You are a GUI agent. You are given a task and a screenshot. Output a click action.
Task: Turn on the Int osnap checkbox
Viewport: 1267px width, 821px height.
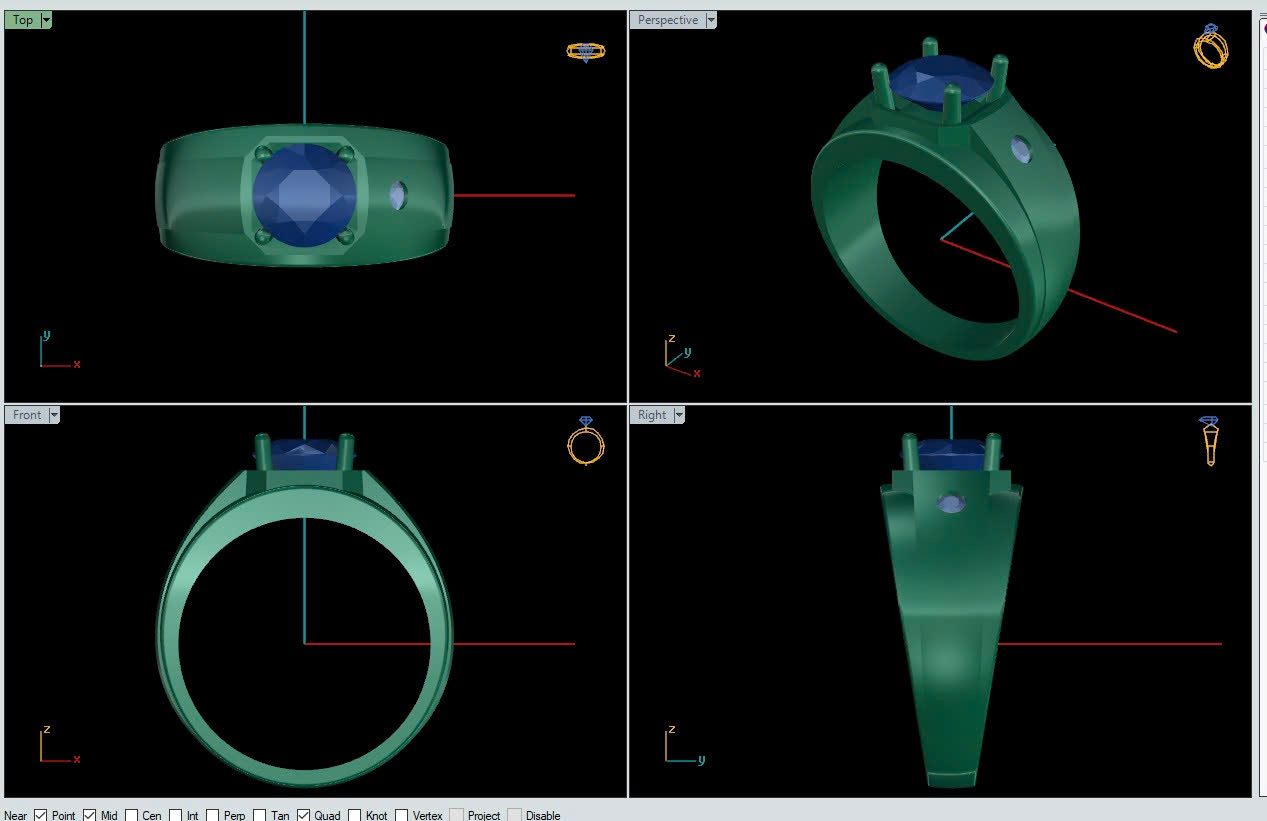click(176, 815)
